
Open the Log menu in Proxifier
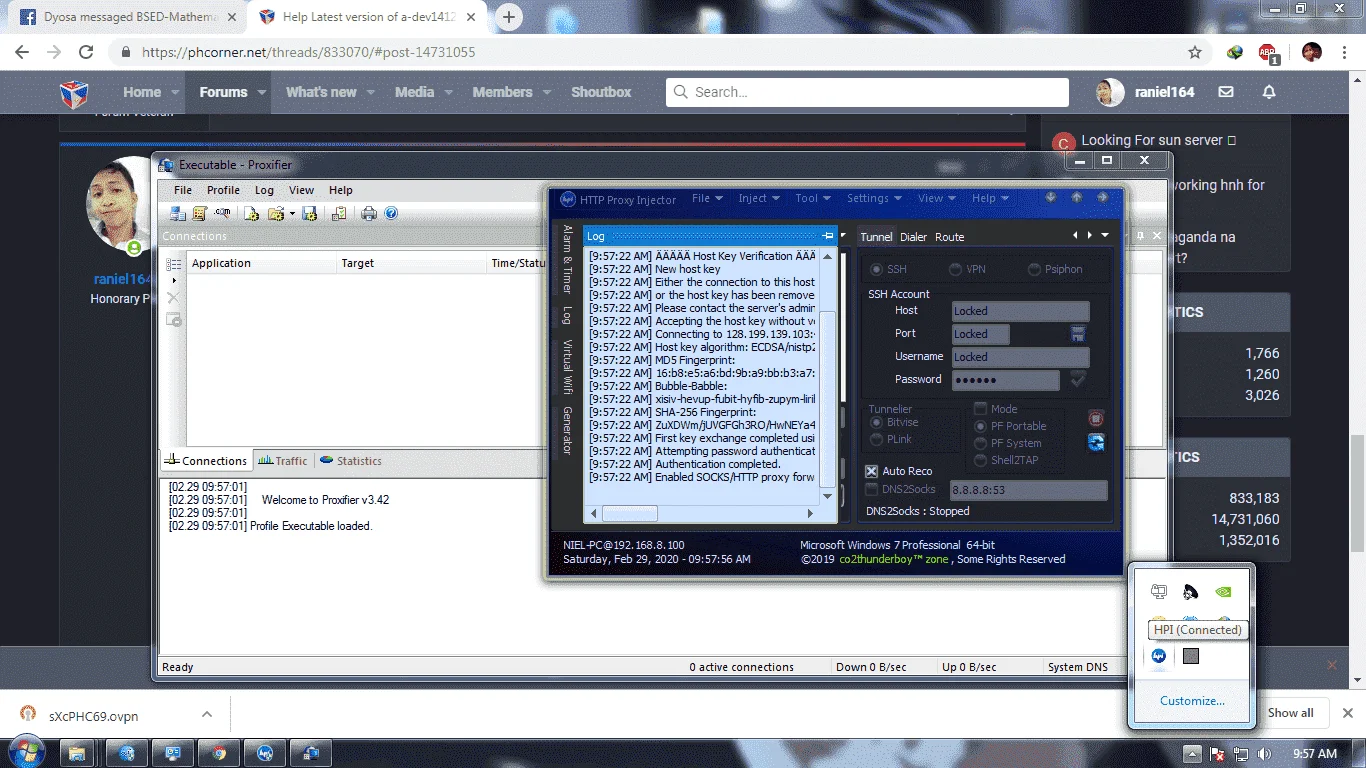pyautogui.click(x=264, y=190)
